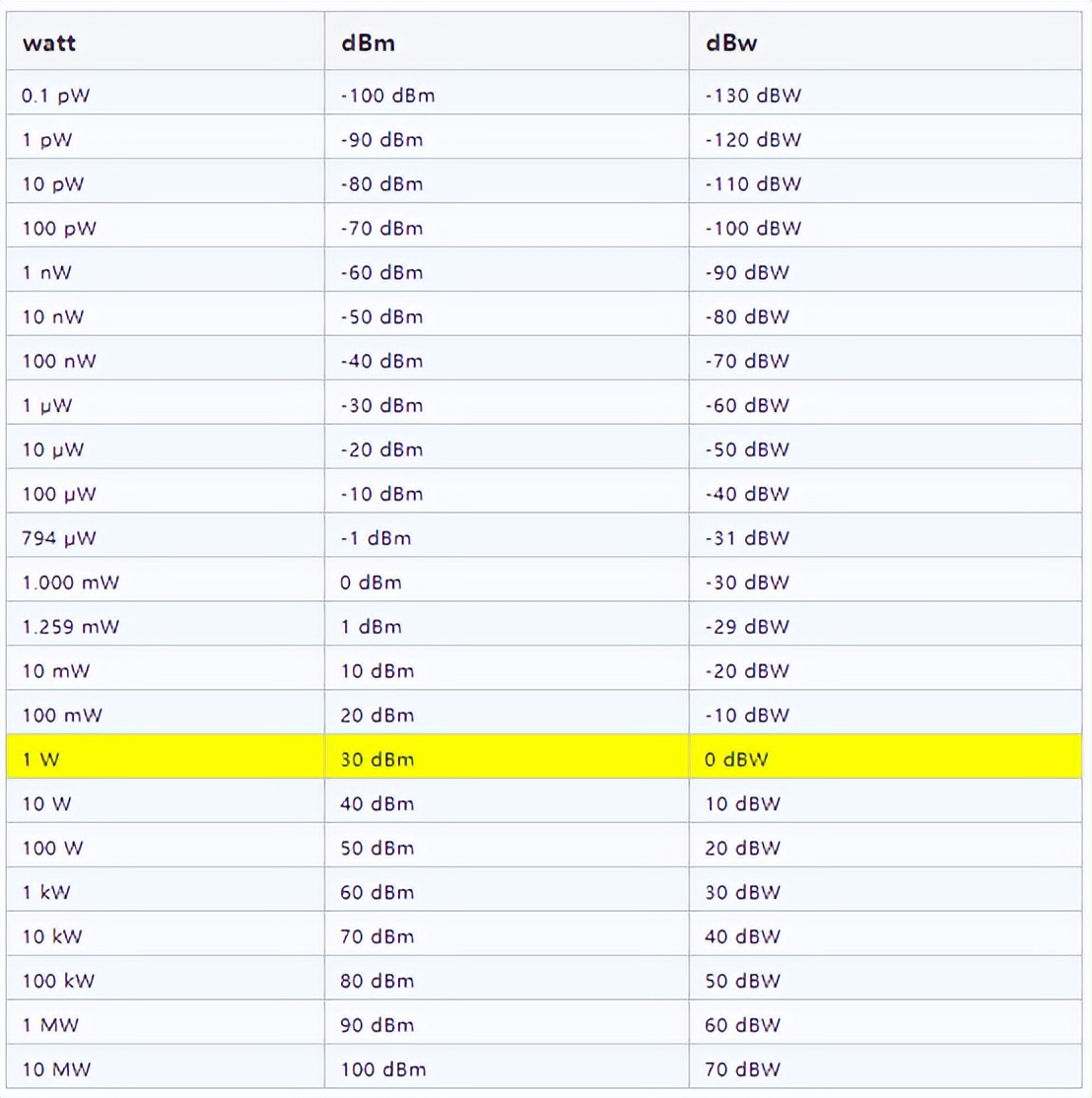Click the watt column header
This screenshot has height=1098, width=1092.
coord(49,43)
